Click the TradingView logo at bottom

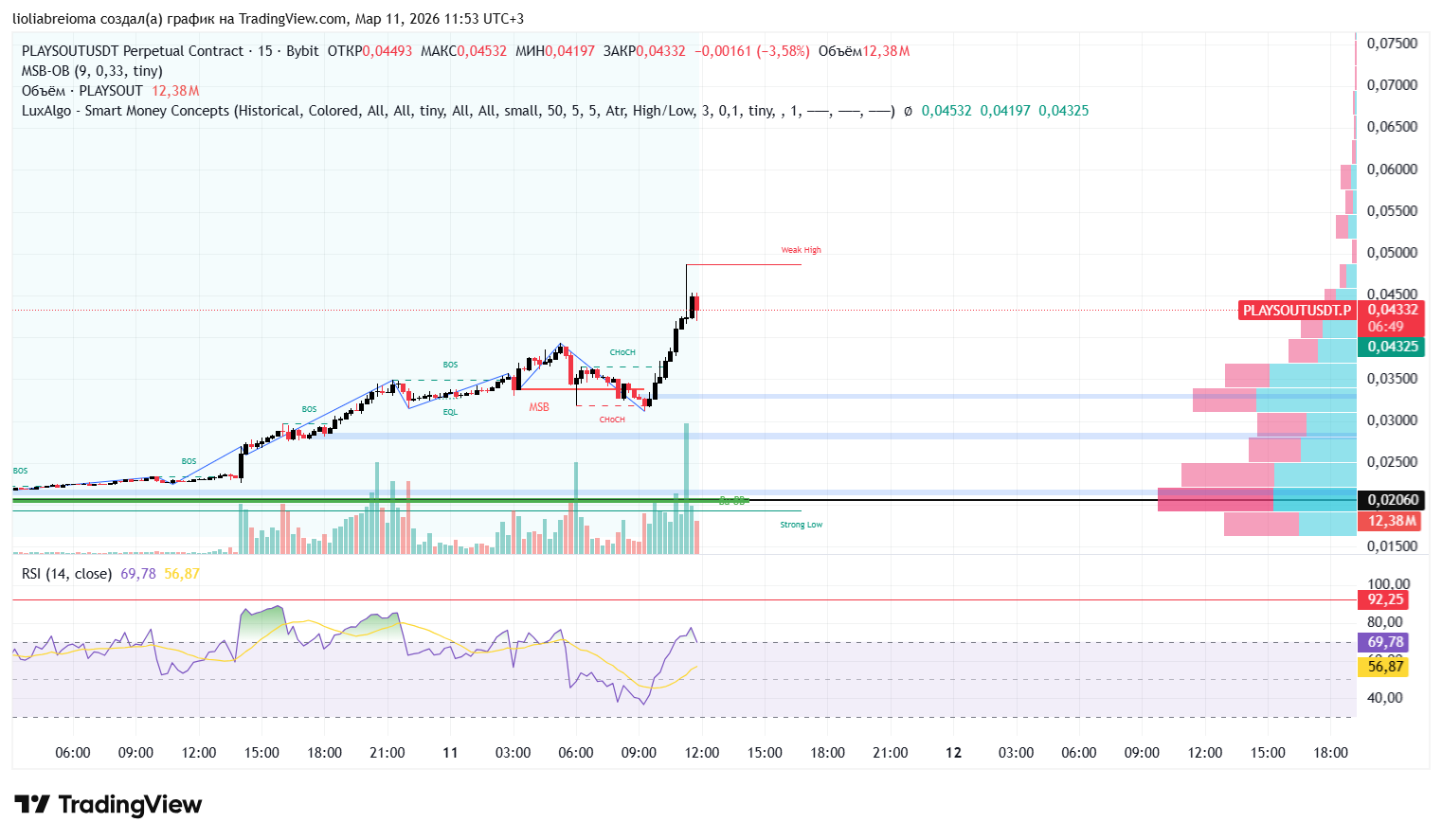click(108, 805)
